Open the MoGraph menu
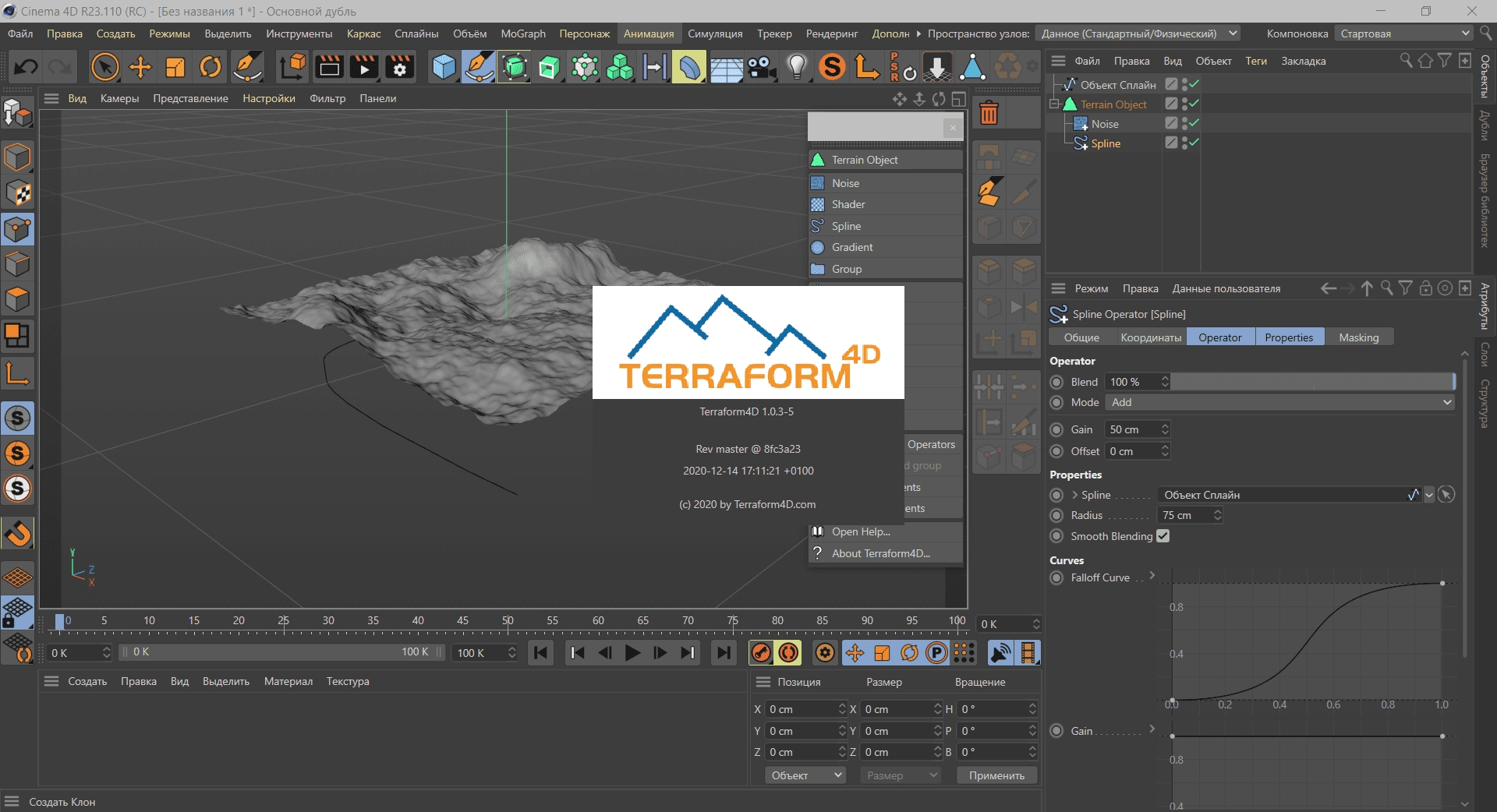Image resolution: width=1497 pixels, height=812 pixels. point(522,34)
